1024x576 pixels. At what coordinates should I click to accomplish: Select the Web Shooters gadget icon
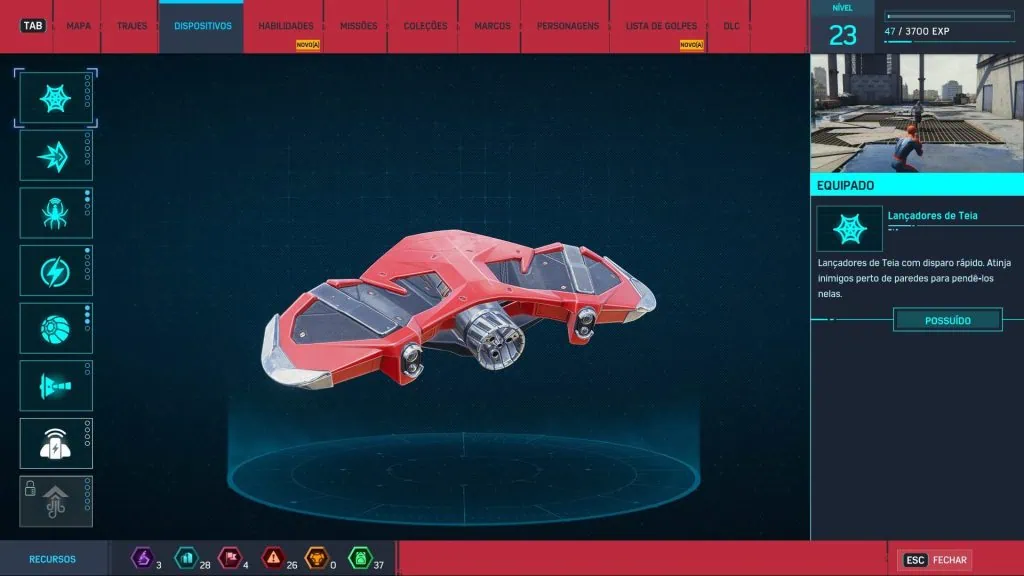(x=56, y=98)
